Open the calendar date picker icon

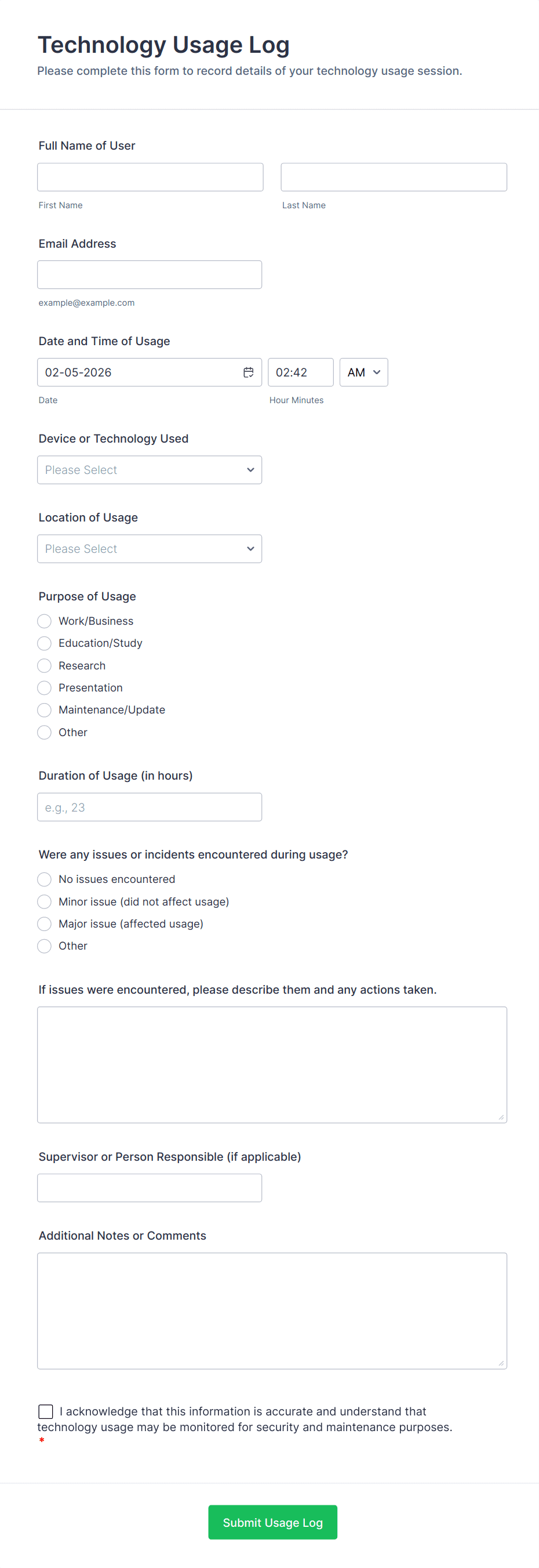click(x=248, y=372)
